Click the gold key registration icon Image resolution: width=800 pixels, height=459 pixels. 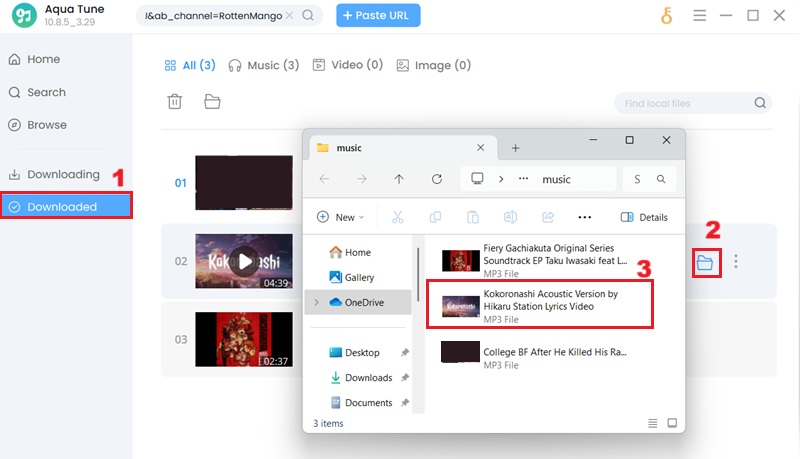(x=667, y=16)
